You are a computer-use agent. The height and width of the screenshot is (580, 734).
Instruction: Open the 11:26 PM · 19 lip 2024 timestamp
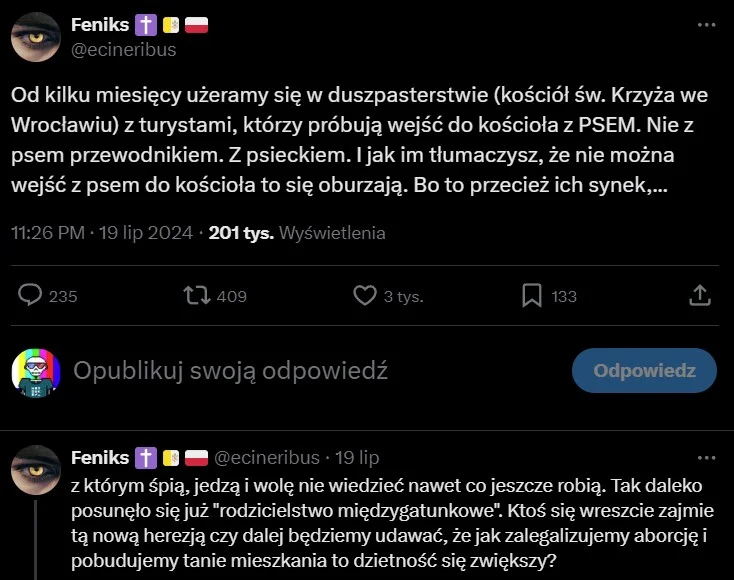102,233
